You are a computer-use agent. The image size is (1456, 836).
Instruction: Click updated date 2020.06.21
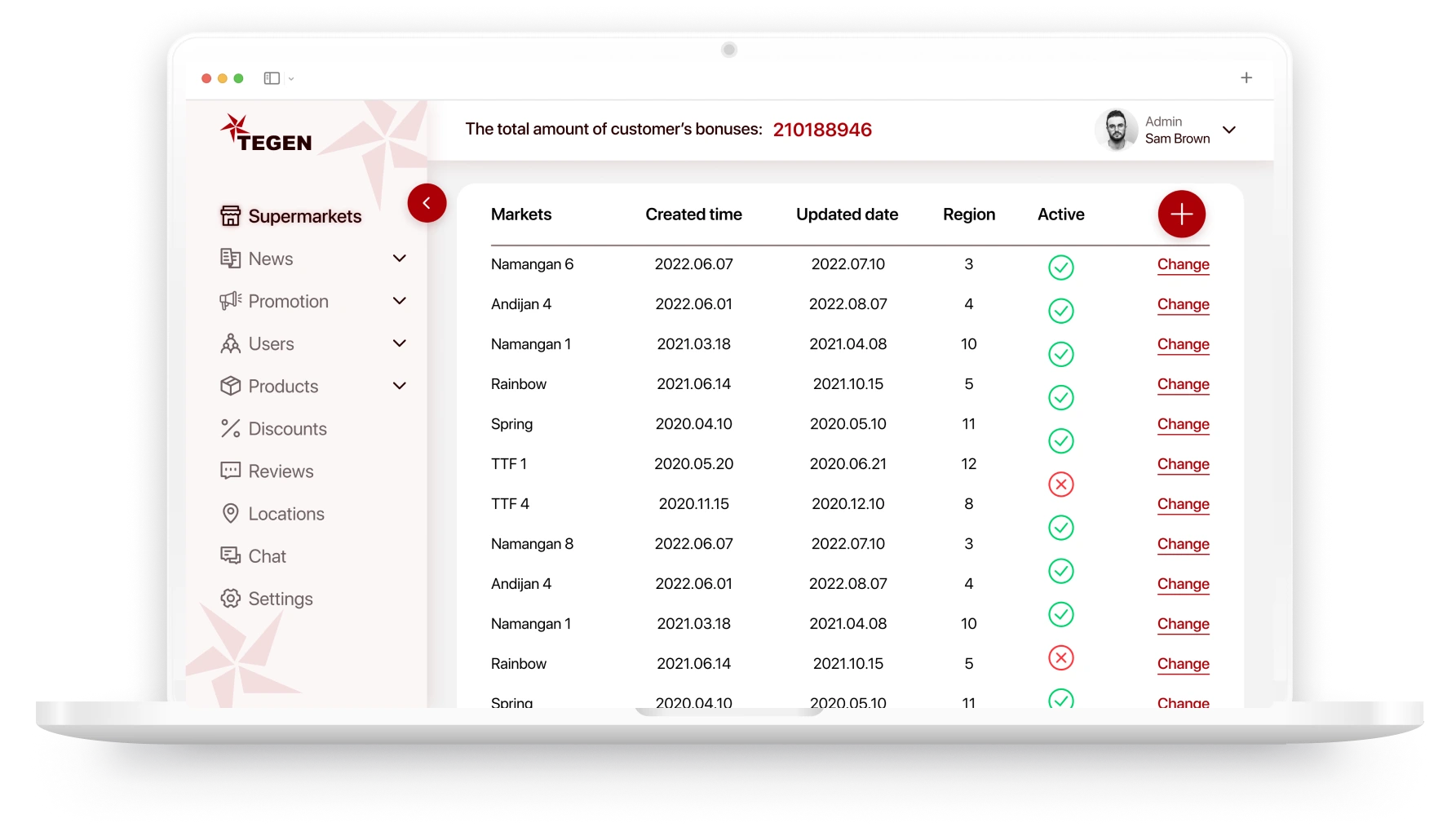(847, 464)
